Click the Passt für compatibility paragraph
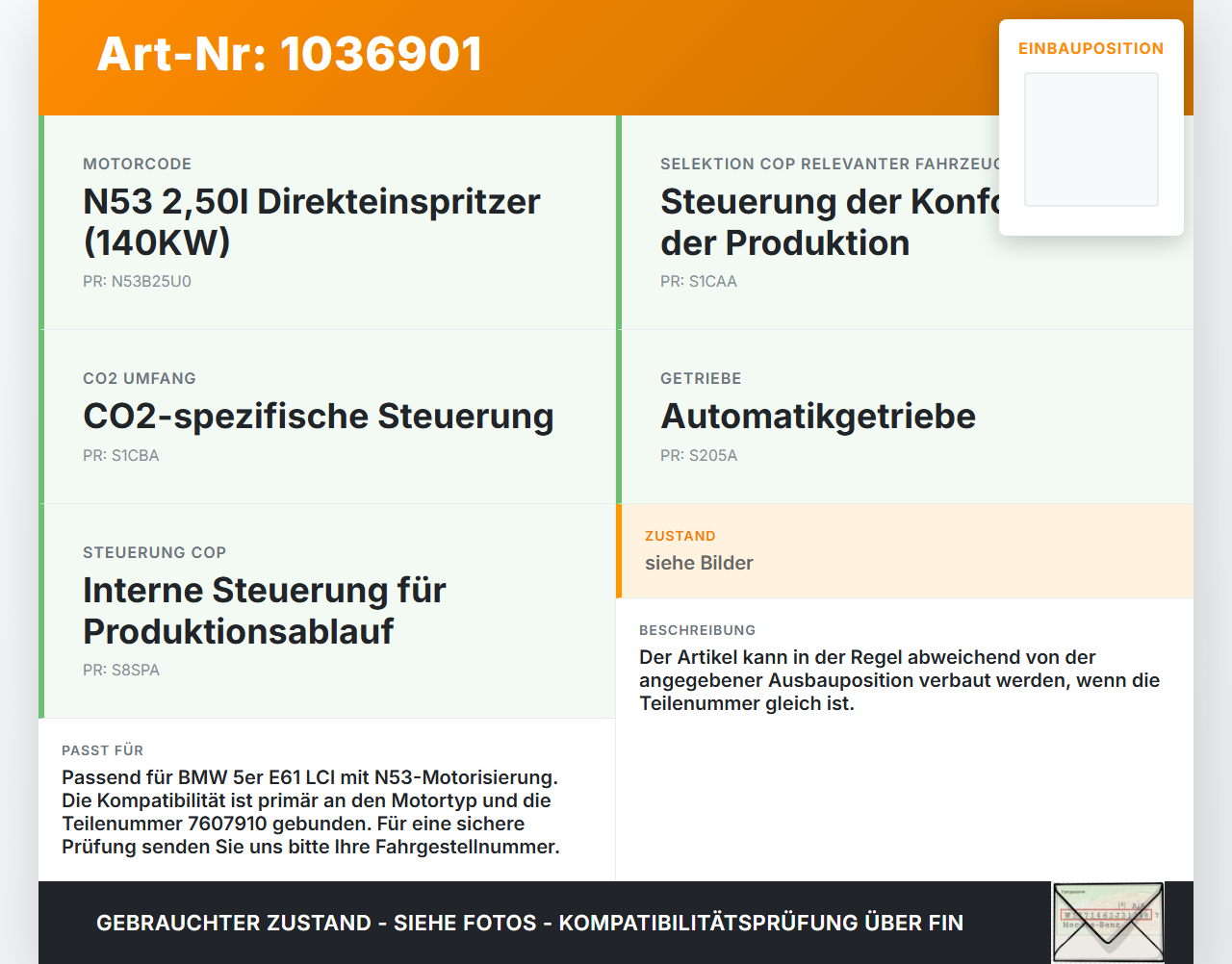 click(x=311, y=812)
